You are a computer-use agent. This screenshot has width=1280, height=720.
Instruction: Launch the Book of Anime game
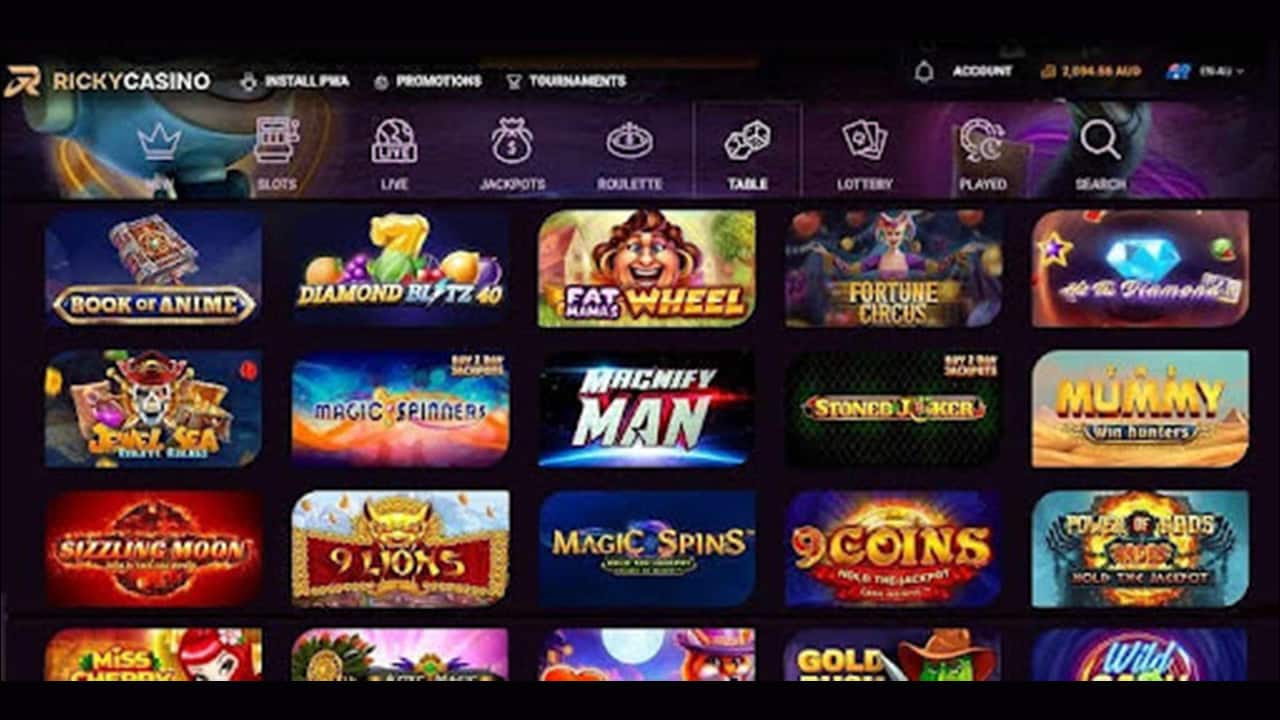click(x=153, y=268)
